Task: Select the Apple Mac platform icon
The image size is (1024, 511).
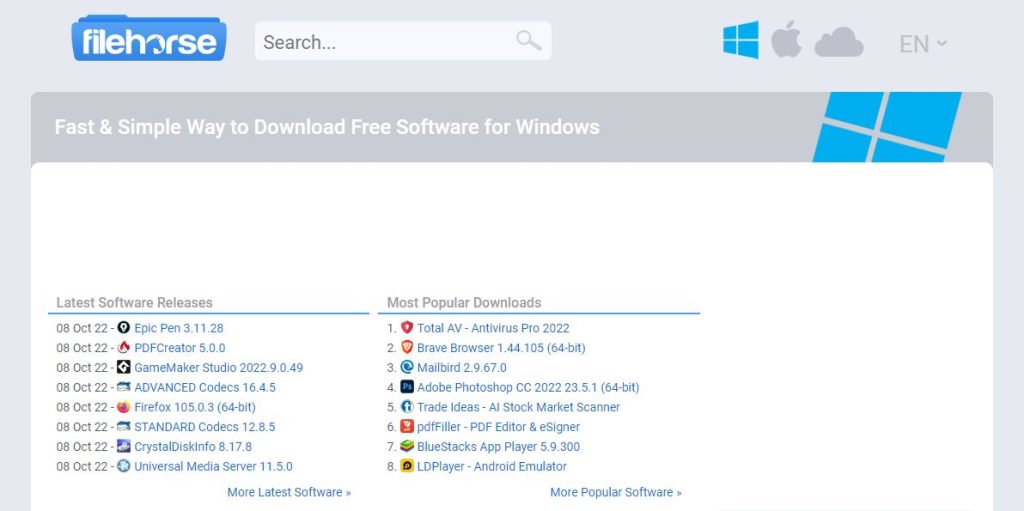Action: [x=786, y=39]
